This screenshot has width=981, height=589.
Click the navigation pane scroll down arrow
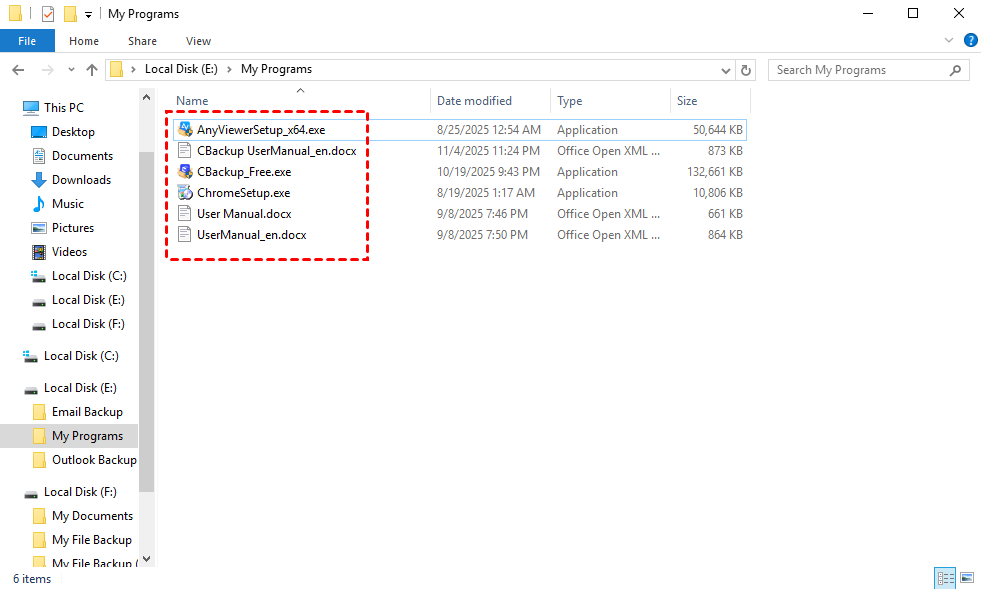coord(147,559)
